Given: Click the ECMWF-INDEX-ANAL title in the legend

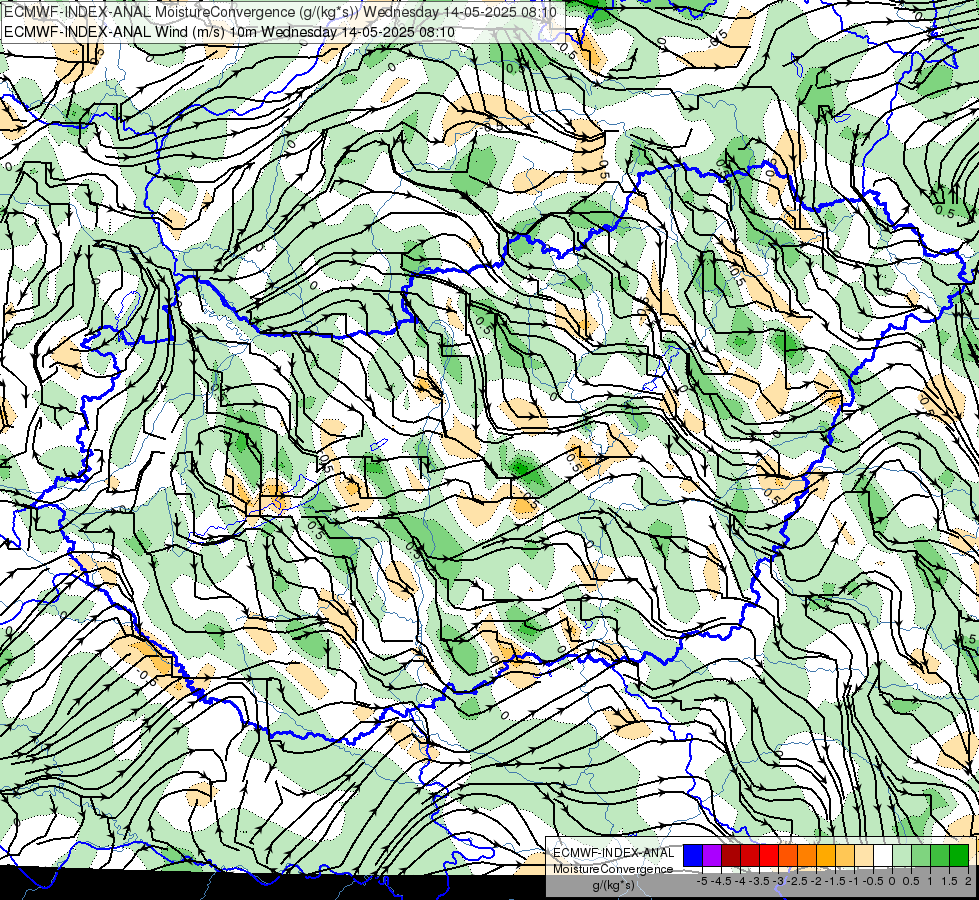Looking at the screenshot, I should [x=614, y=853].
